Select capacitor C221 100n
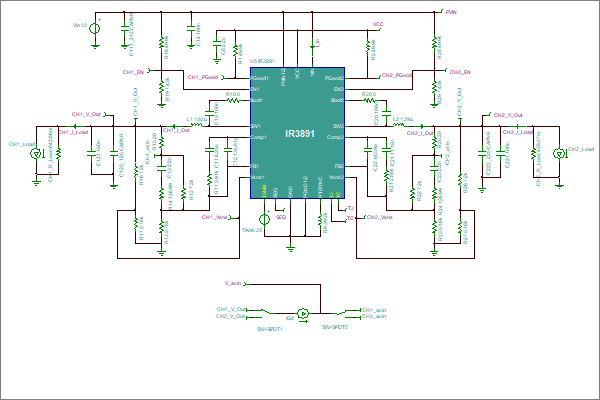The image size is (600, 400). pos(501,153)
